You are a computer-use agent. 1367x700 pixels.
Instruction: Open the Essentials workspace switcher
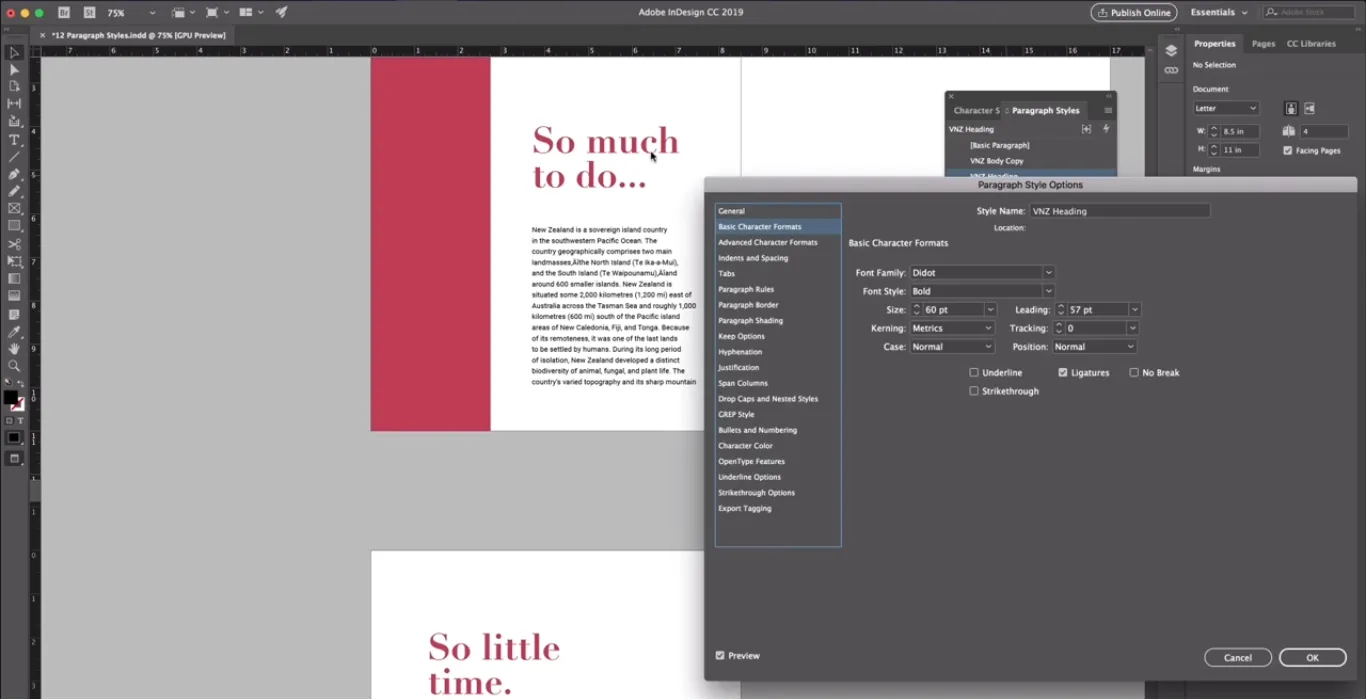[1218, 13]
